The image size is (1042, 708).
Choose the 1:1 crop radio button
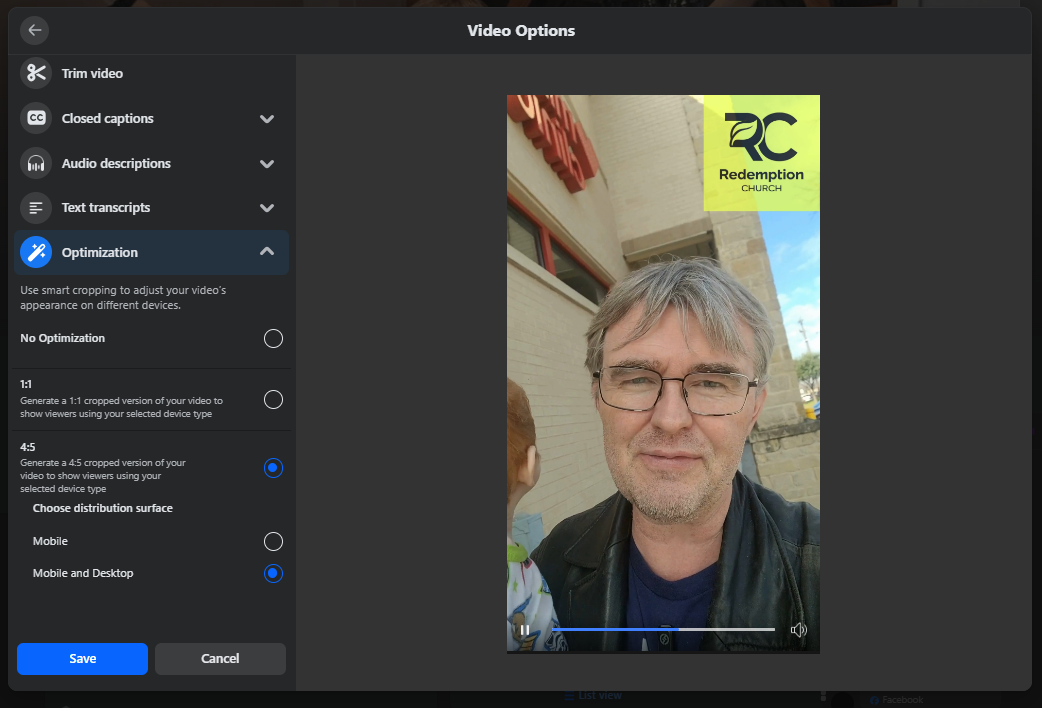pos(273,400)
